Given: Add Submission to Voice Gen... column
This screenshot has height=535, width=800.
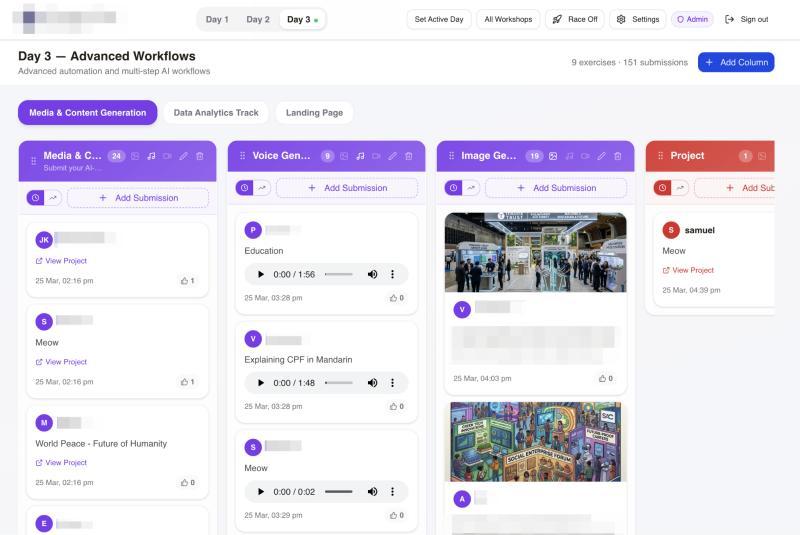Looking at the screenshot, I should coord(347,188).
